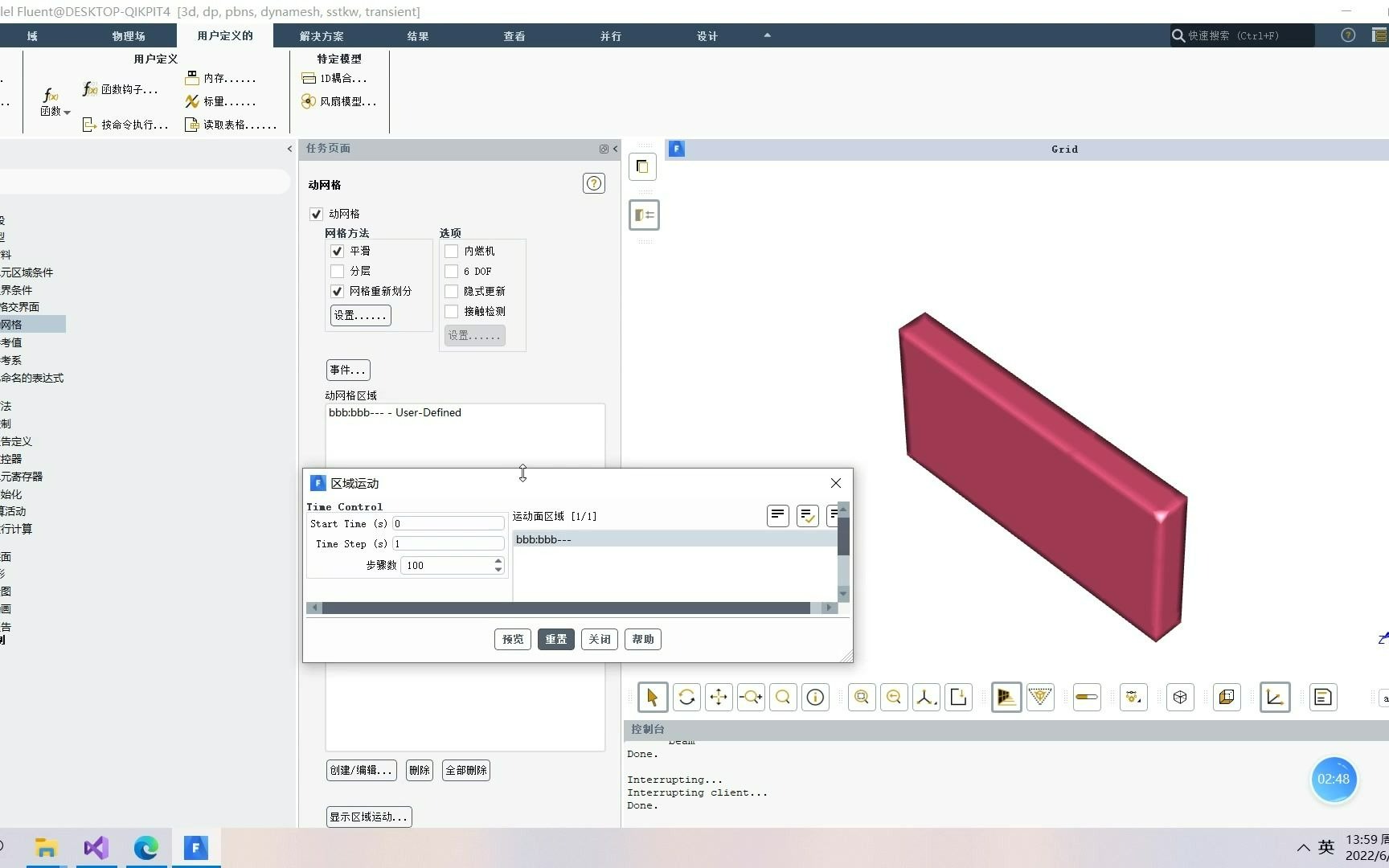The height and width of the screenshot is (868, 1389).
Task: Click the isometric cube view icon
Action: (x=1180, y=697)
